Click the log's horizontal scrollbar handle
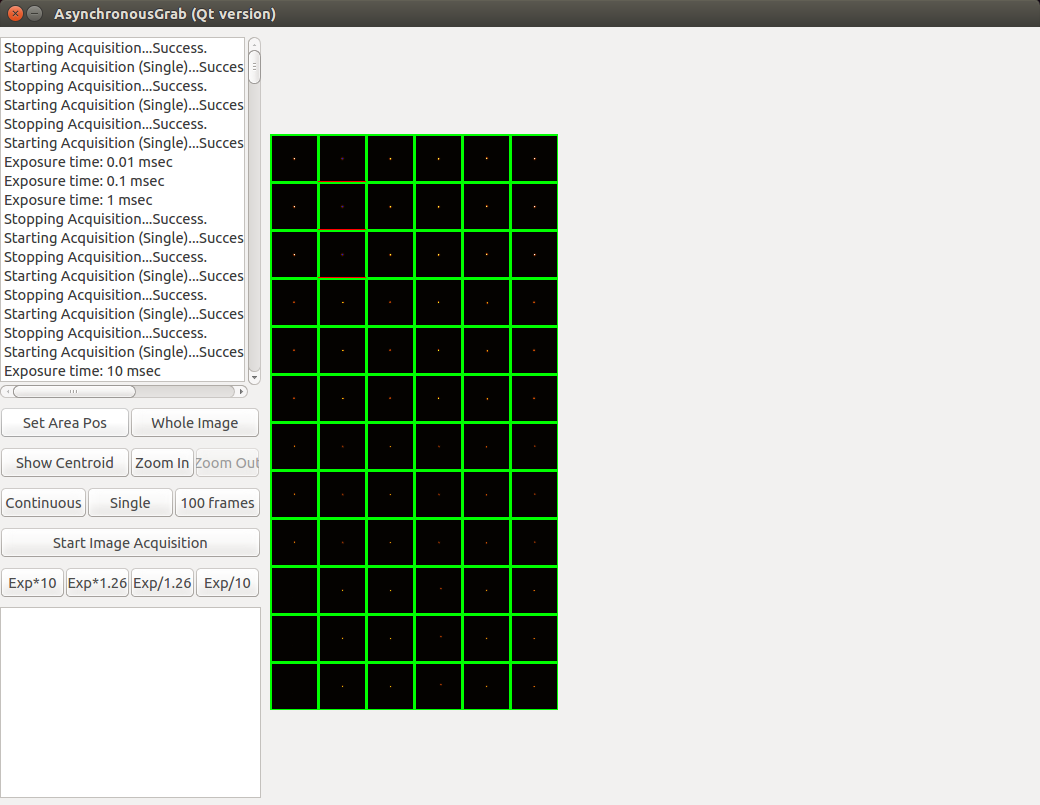The image size is (1040, 805). [x=74, y=391]
